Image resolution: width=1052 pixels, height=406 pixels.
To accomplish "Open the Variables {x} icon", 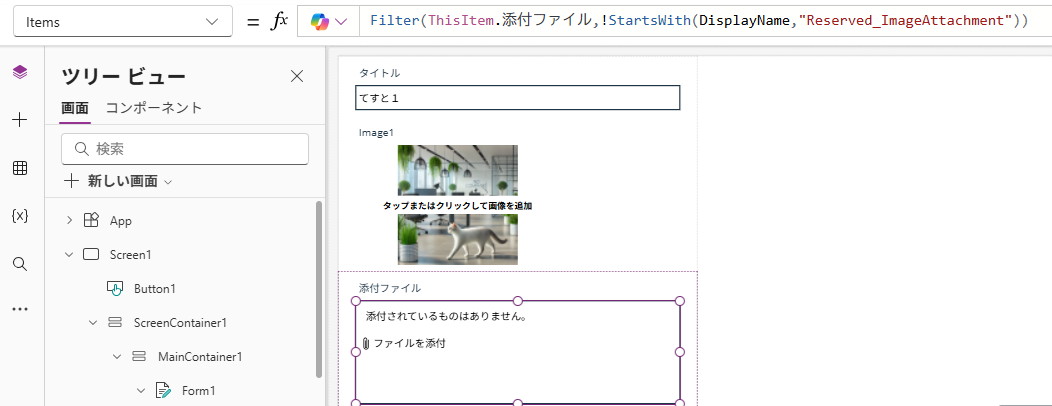I will click(x=20, y=216).
